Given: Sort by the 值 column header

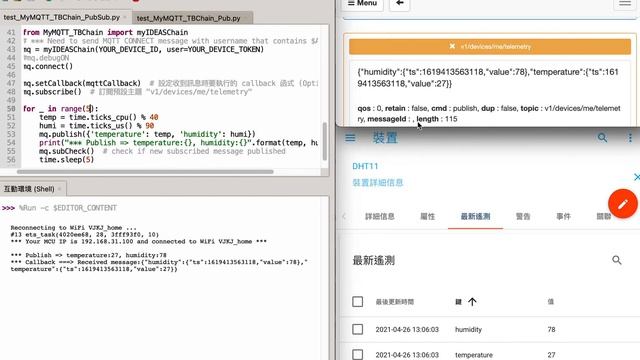Looking at the screenshot, I should (551, 302).
